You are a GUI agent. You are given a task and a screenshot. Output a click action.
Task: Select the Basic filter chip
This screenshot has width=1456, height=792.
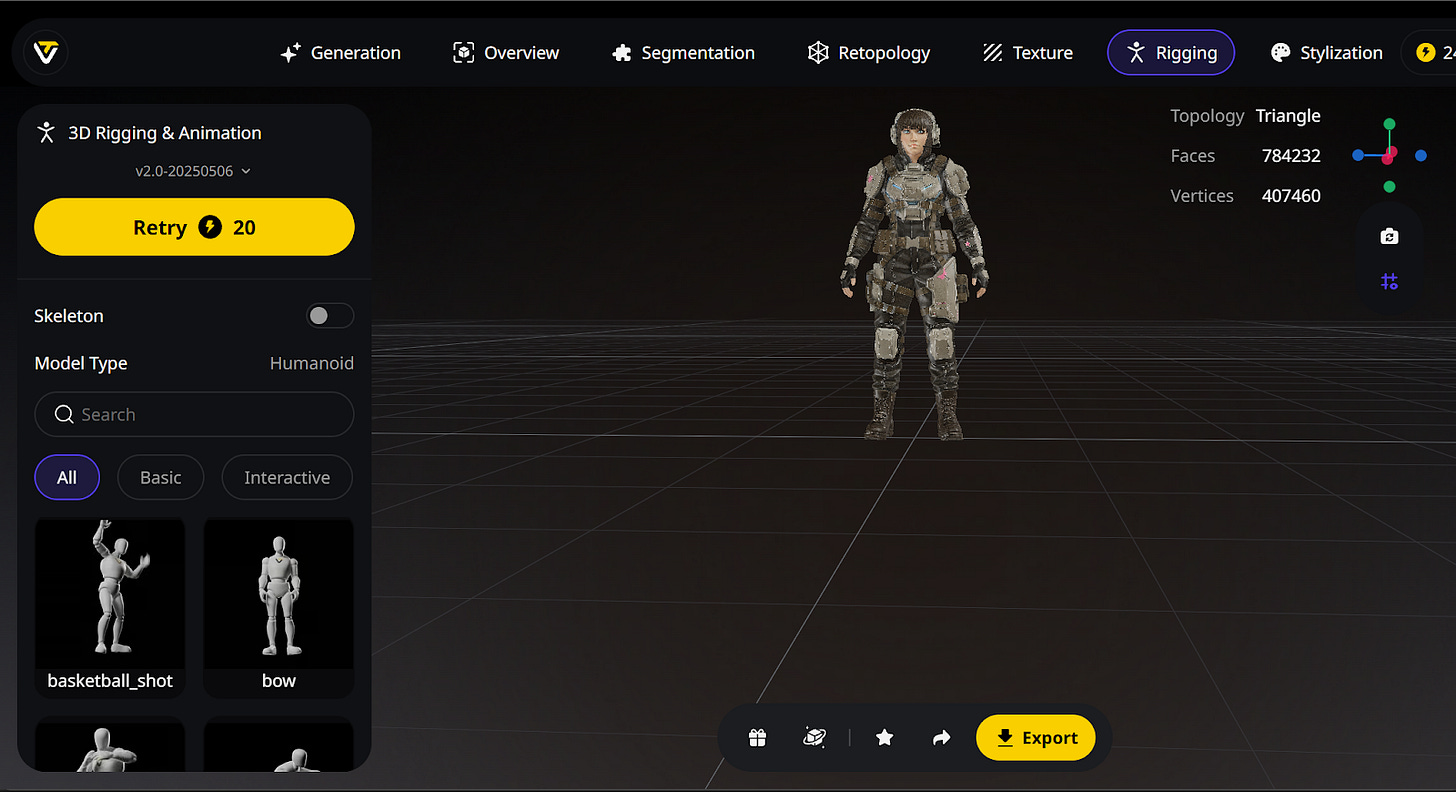(161, 478)
